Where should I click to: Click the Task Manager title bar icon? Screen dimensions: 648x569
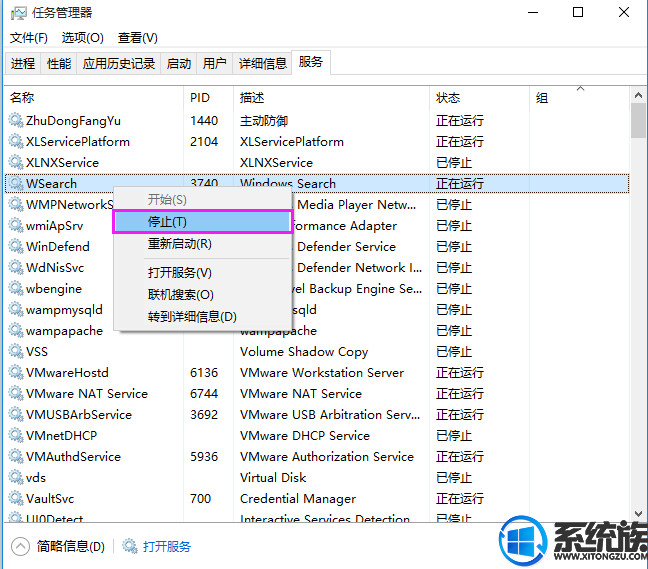(18, 13)
